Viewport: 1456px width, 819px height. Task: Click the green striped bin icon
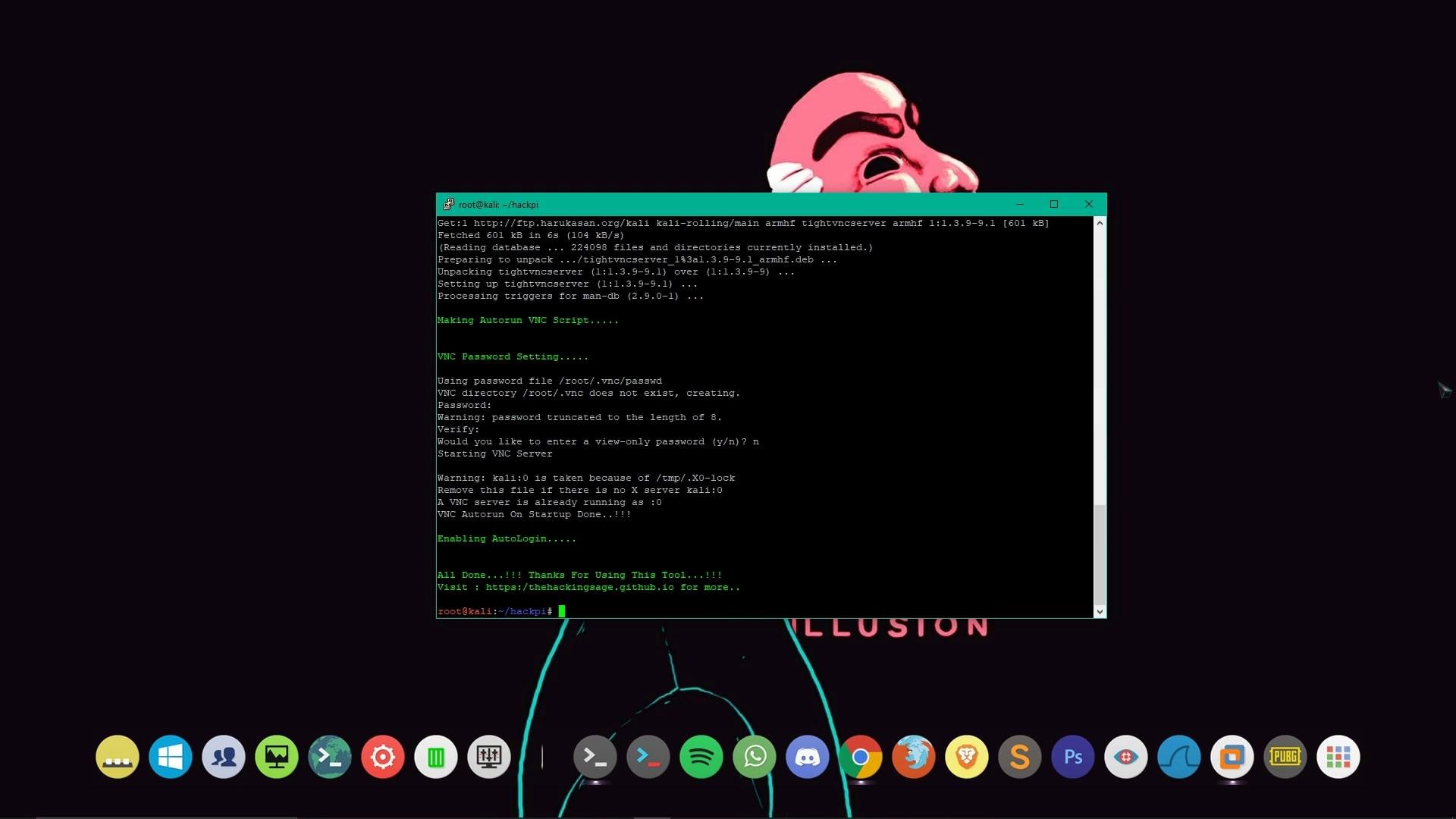(x=436, y=757)
